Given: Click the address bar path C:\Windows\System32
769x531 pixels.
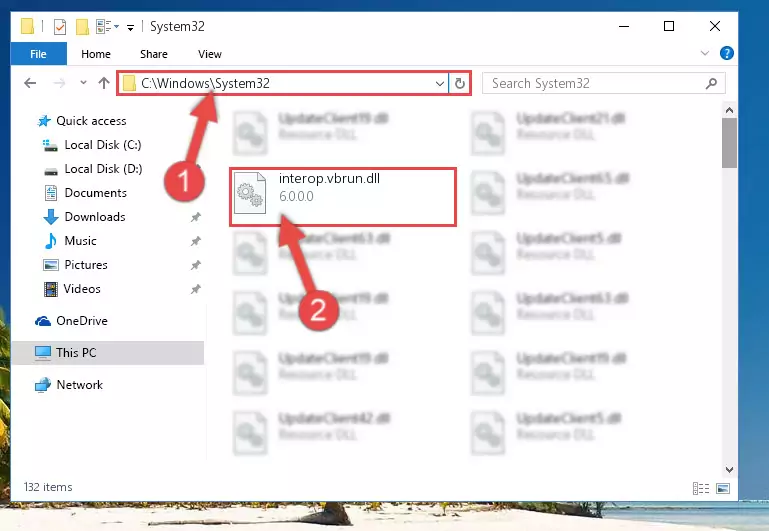Looking at the screenshot, I should 205,83.
